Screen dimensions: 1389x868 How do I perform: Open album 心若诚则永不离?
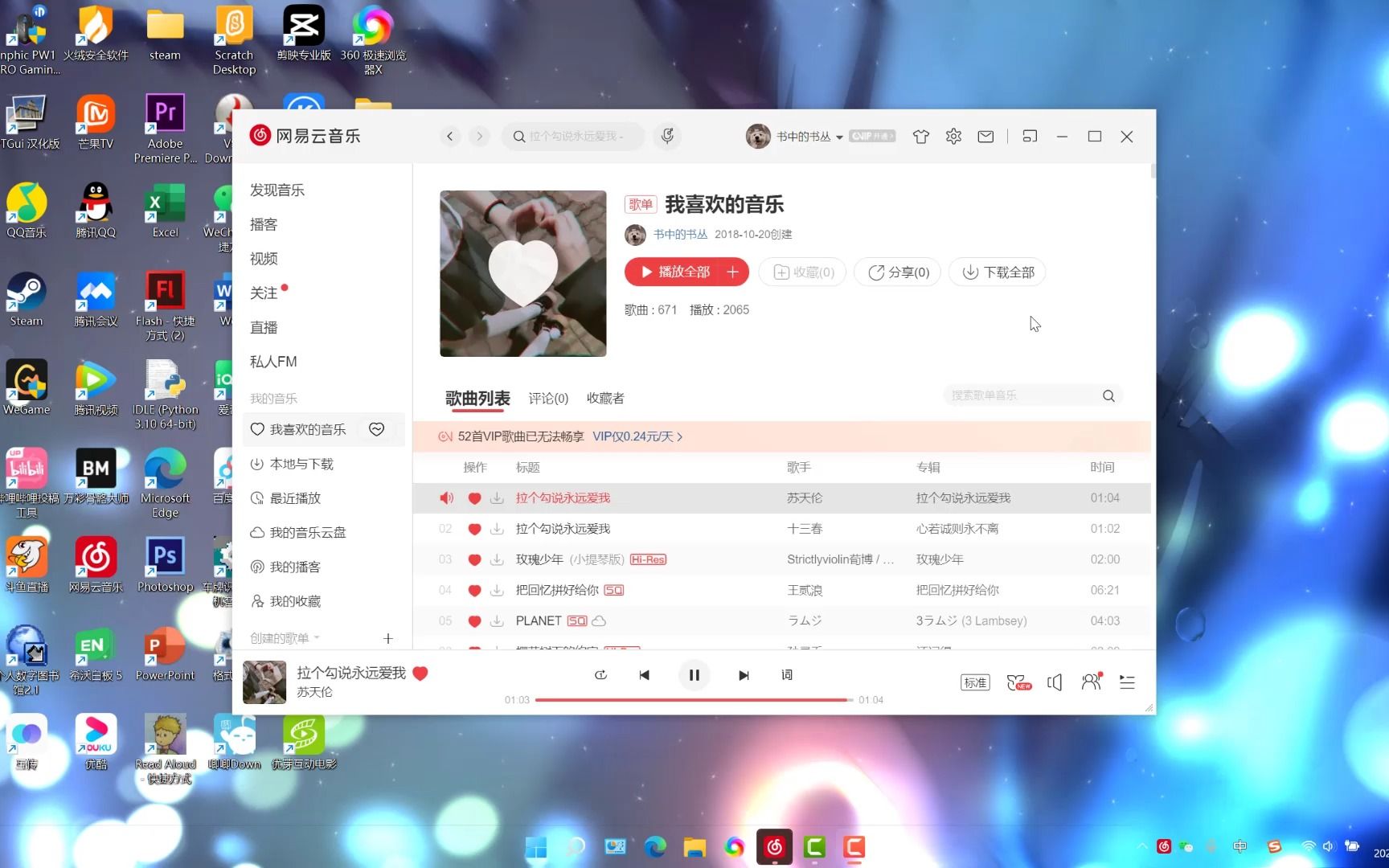pos(957,529)
